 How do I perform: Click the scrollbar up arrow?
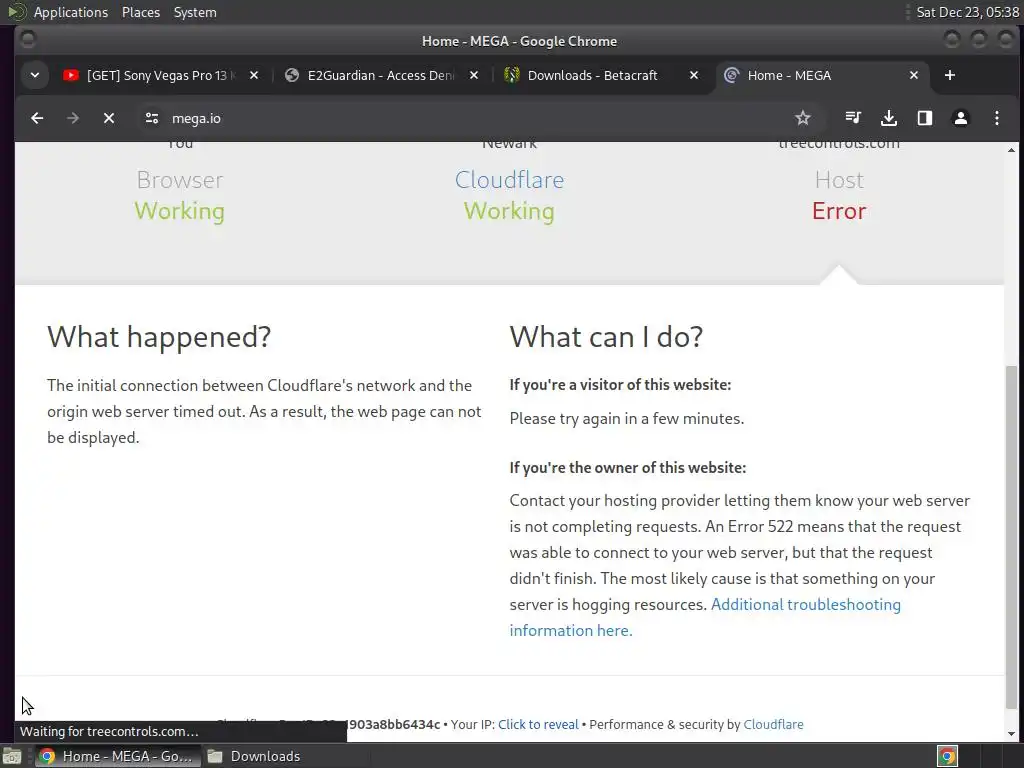click(x=1011, y=150)
